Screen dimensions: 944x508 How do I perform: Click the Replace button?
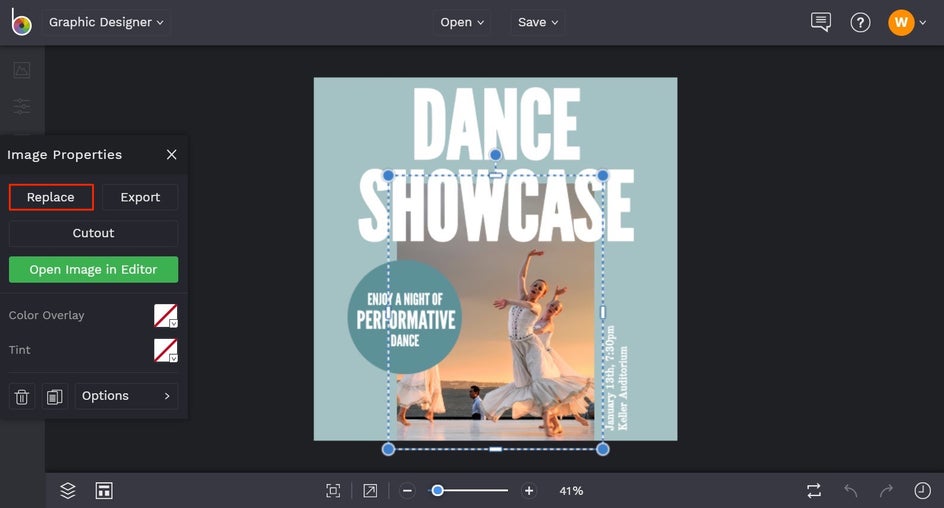pyautogui.click(x=51, y=197)
